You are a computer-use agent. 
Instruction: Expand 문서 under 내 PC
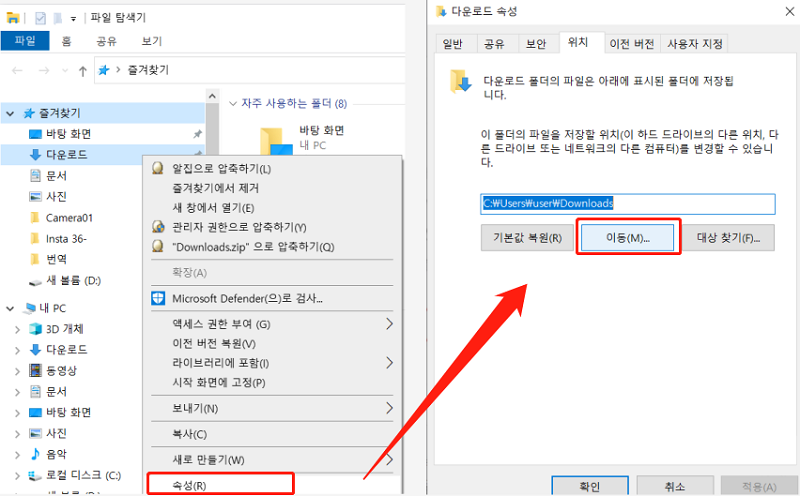pyautogui.click(x=17, y=392)
